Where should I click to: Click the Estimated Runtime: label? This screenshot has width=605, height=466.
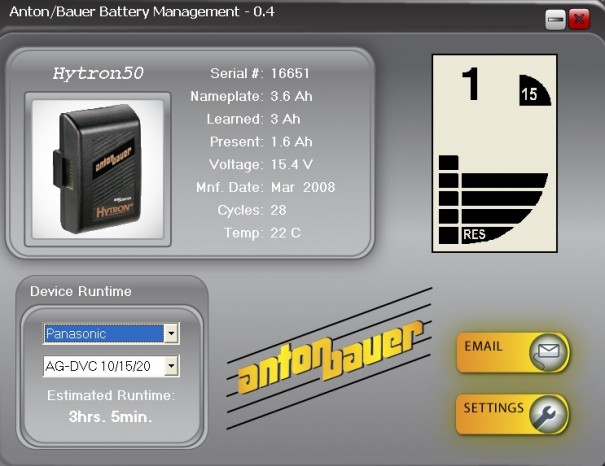pyautogui.click(x=111, y=395)
